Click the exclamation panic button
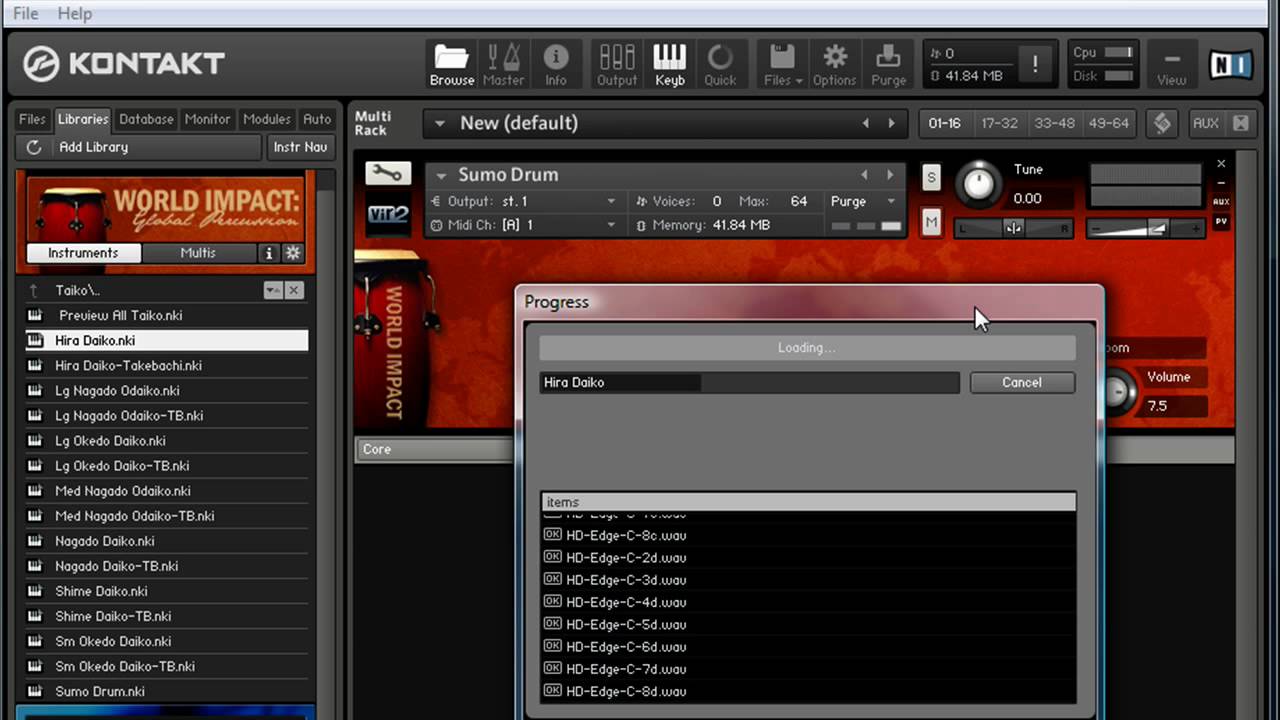 click(1035, 64)
